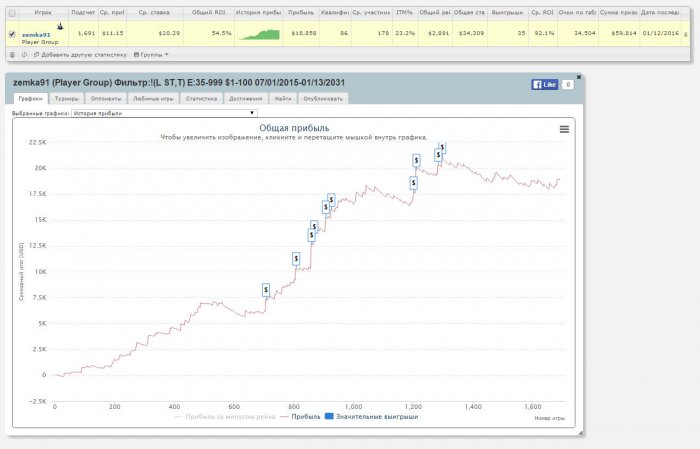
Task: Switch to the 'Турниры' tab
Action: [67, 99]
